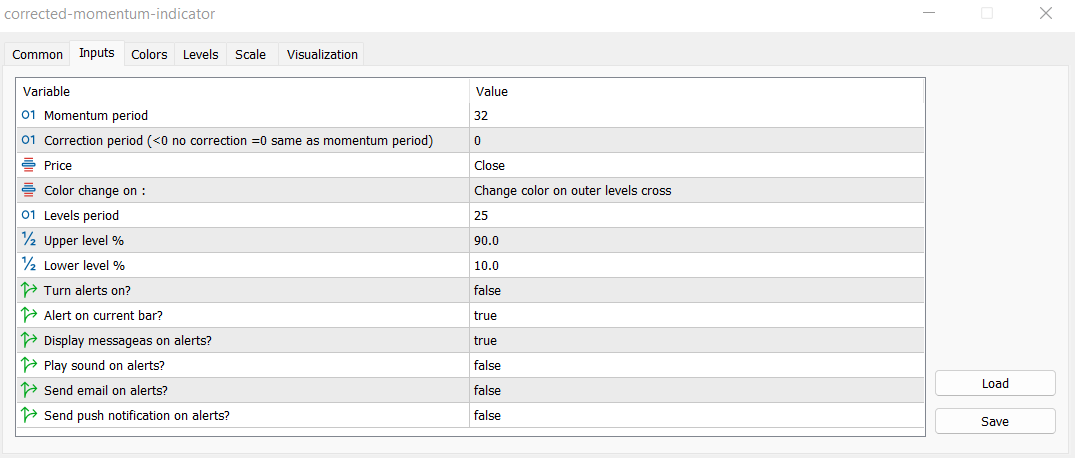Open the Visualization tab
The width and height of the screenshot is (1075, 458).
[322, 55]
